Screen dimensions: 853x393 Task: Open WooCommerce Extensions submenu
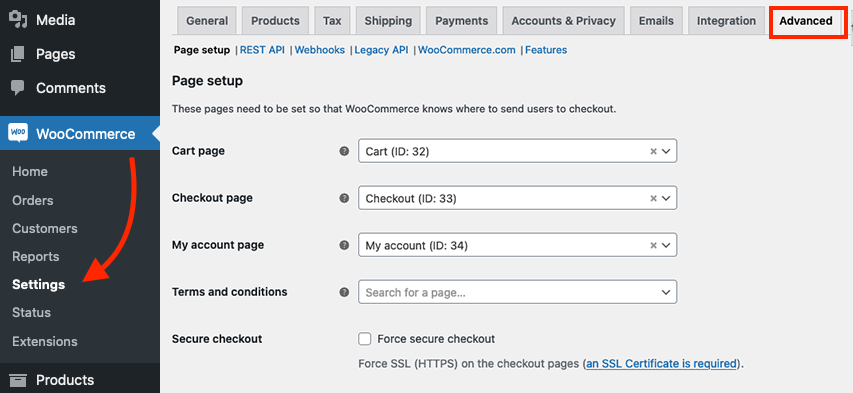(45, 341)
